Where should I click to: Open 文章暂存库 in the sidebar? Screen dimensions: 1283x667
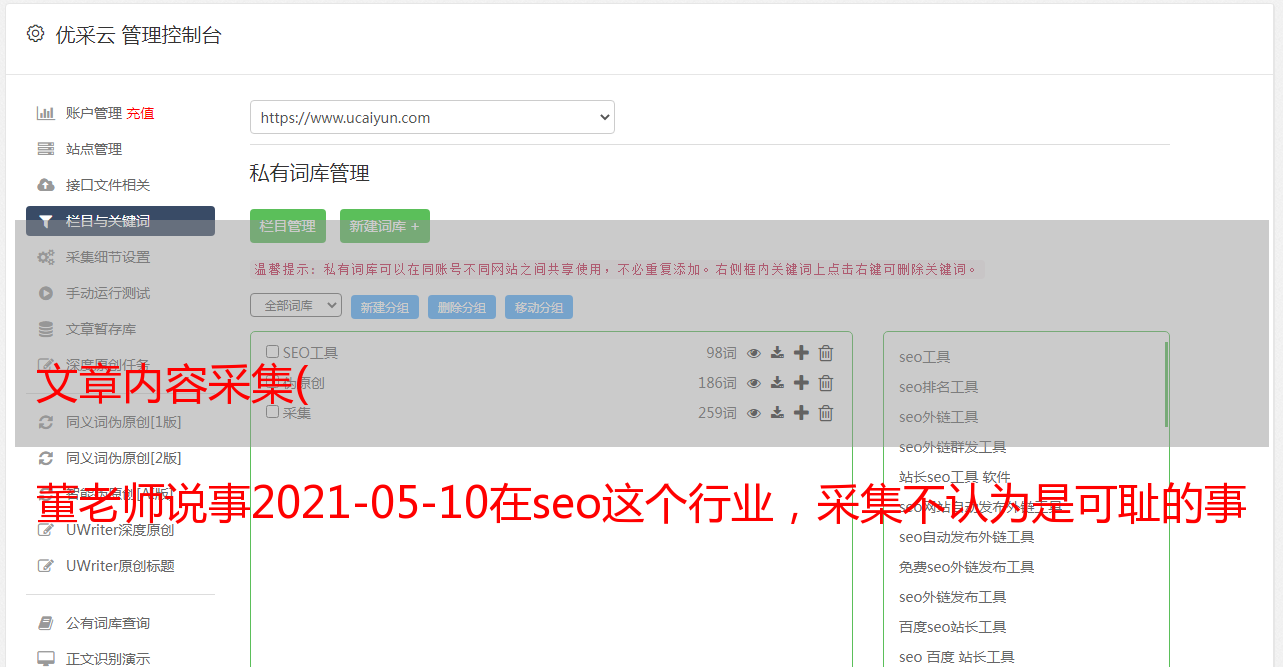101,329
